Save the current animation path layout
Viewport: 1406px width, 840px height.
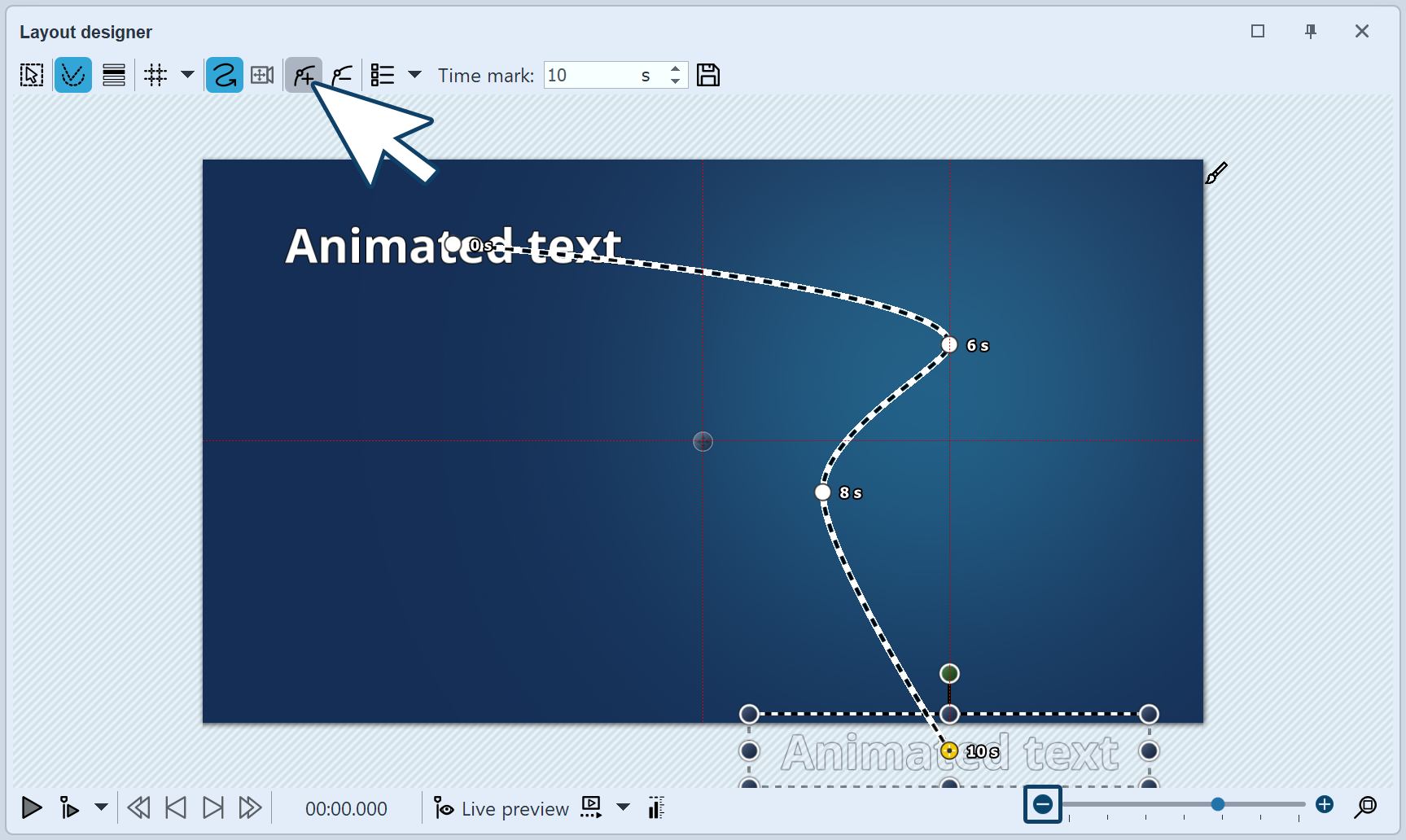point(707,74)
